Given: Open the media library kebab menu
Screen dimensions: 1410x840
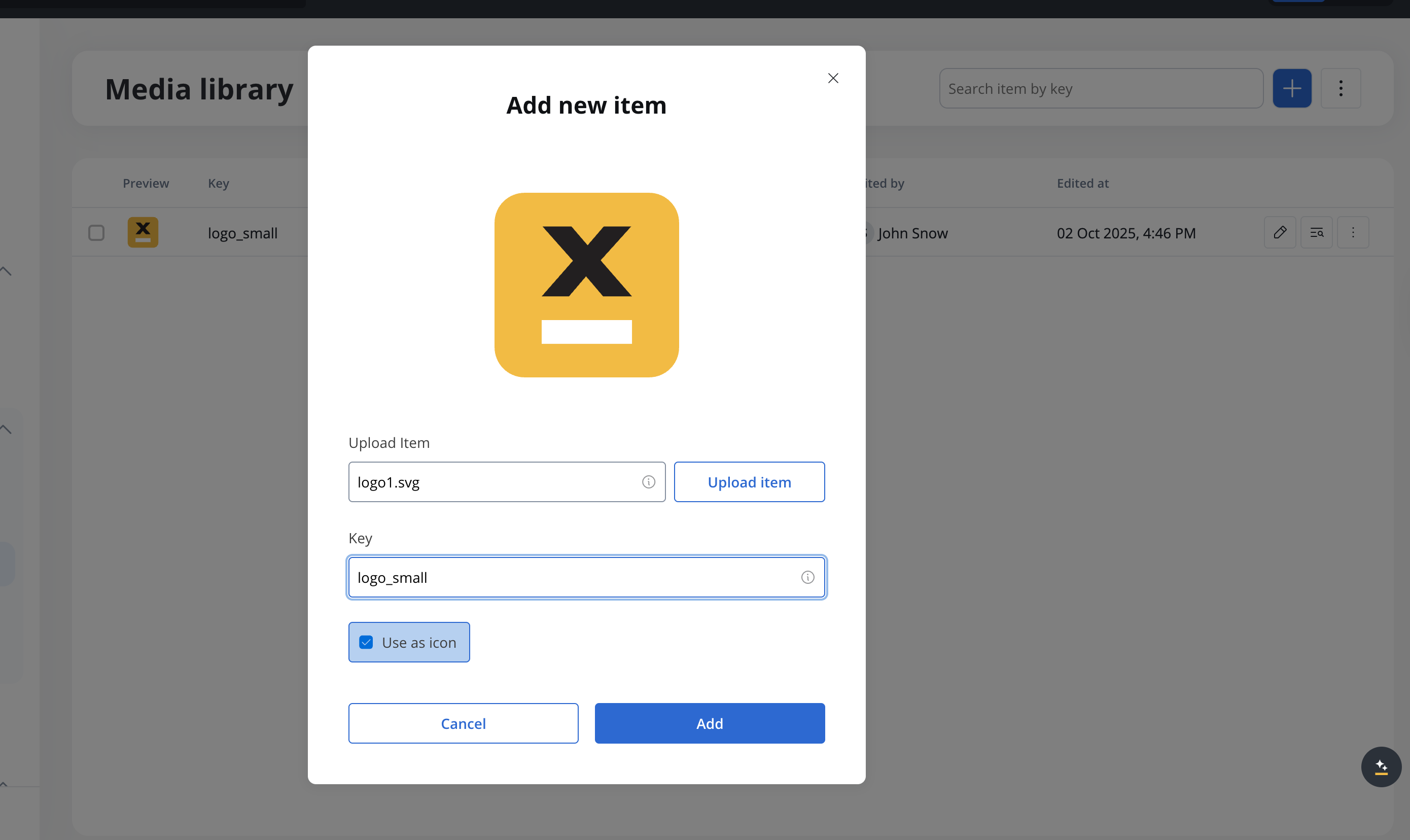Looking at the screenshot, I should tap(1341, 88).
